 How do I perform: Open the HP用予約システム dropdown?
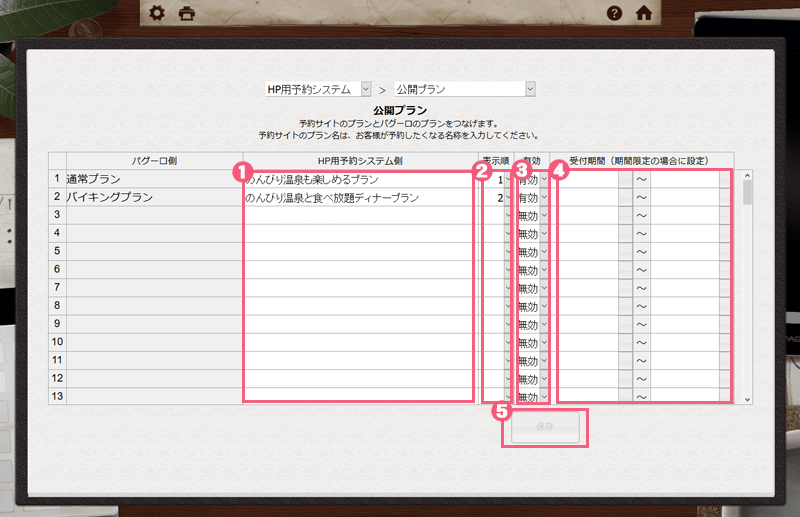366,89
